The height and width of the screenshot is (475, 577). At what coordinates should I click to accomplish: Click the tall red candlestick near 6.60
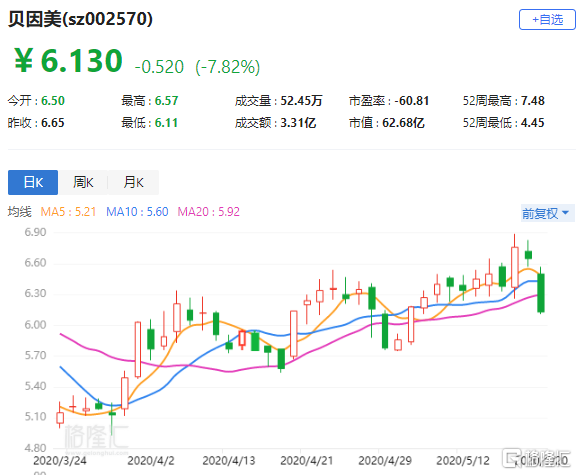pyautogui.click(x=515, y=267)
